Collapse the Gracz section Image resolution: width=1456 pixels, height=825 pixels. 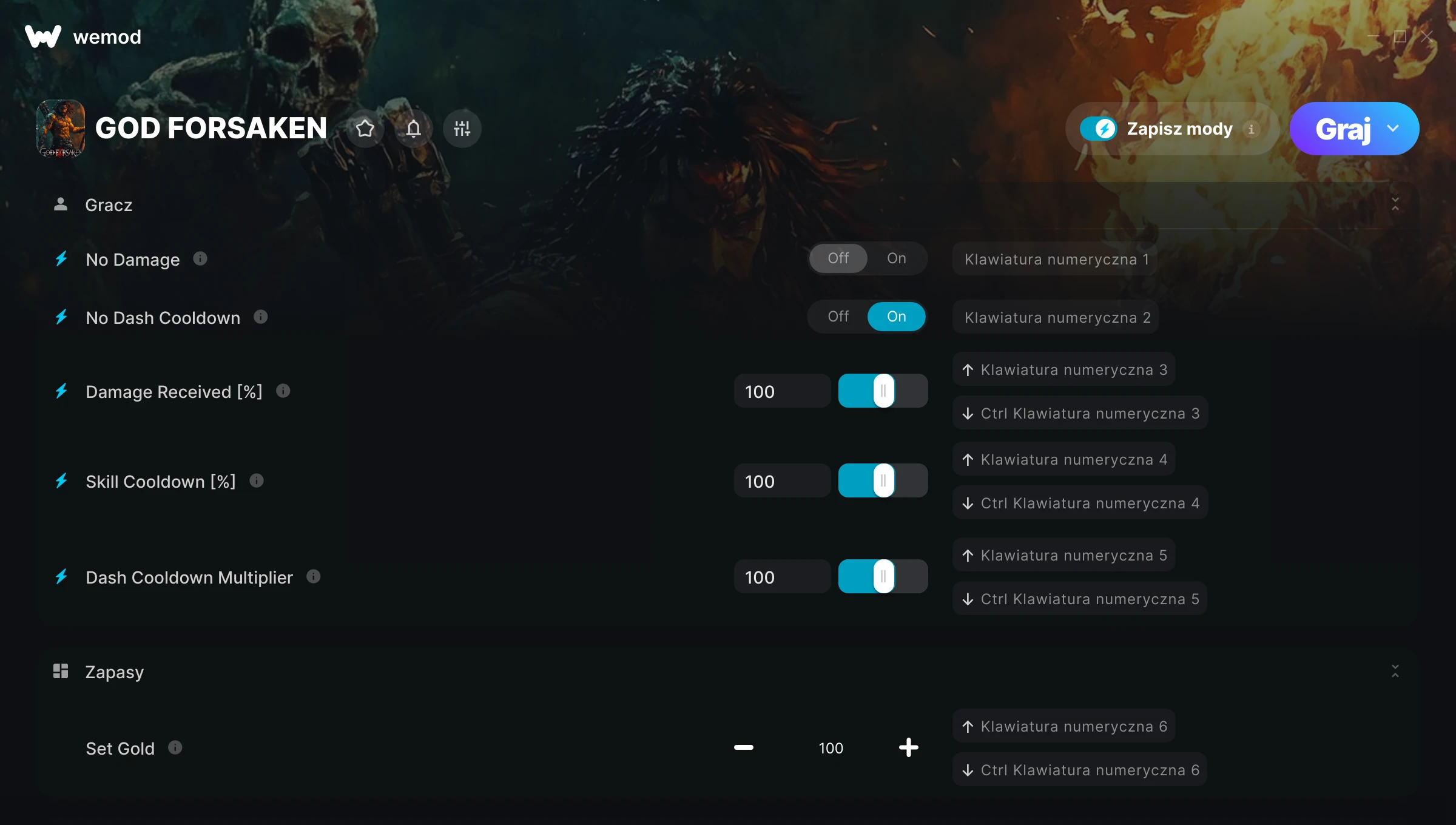[x=1395, y=204]
